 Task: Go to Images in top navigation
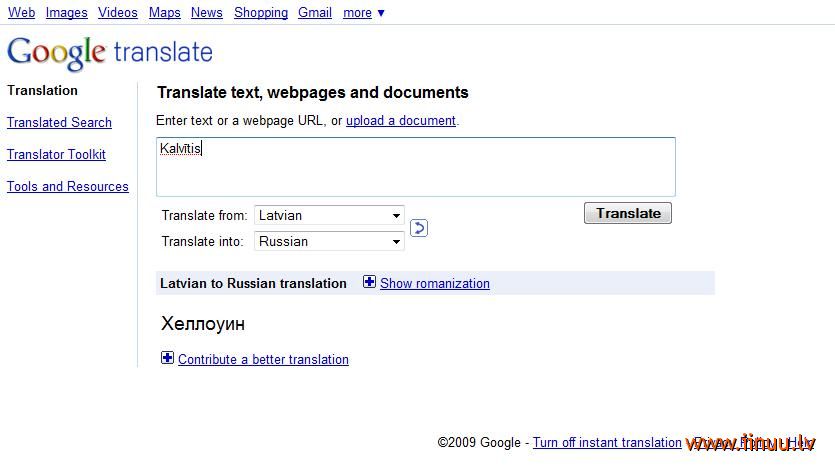[x=67, y=12]
